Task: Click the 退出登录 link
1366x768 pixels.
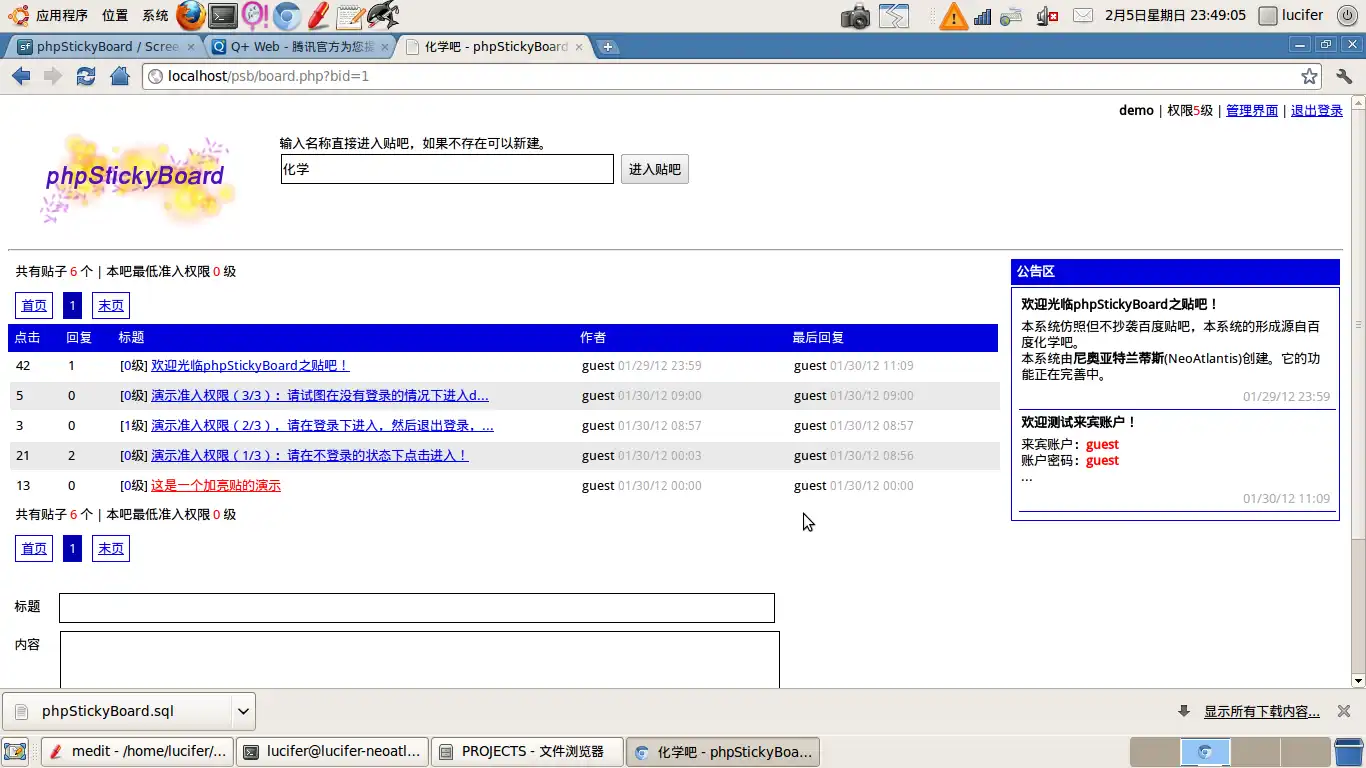Action: pos(1317,111)
